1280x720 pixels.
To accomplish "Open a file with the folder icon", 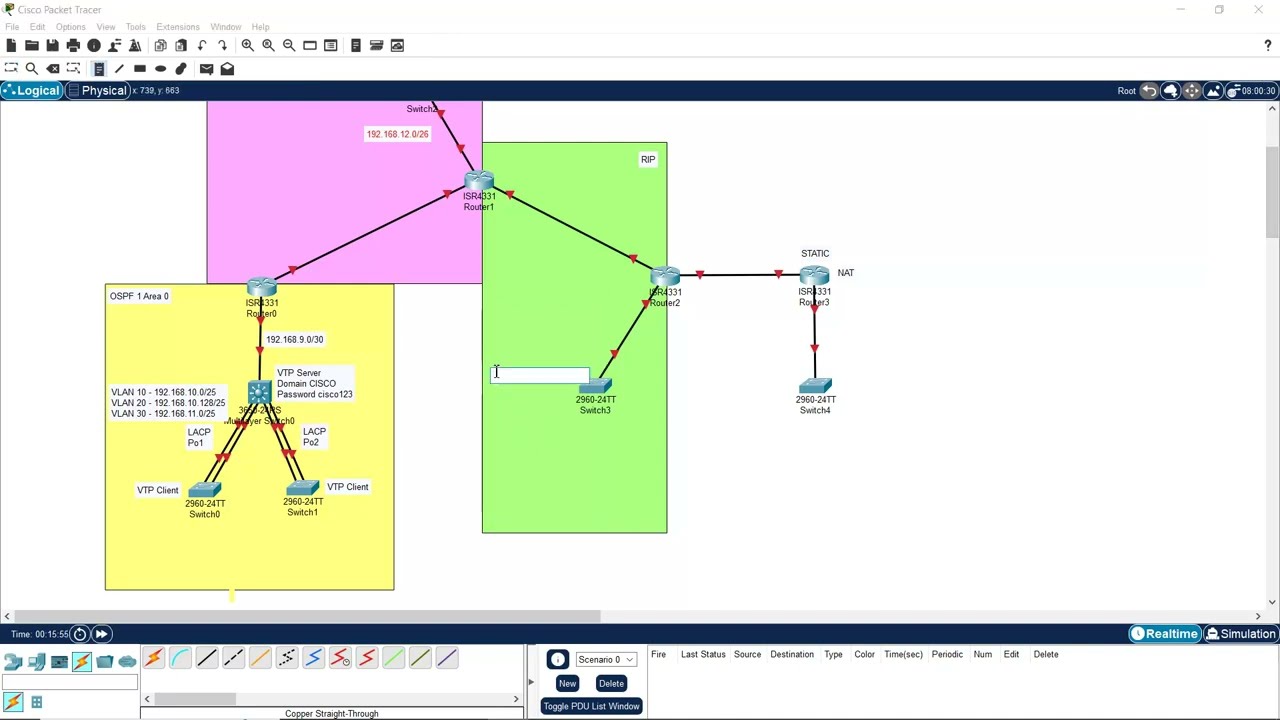I will (x=32, y=45).
